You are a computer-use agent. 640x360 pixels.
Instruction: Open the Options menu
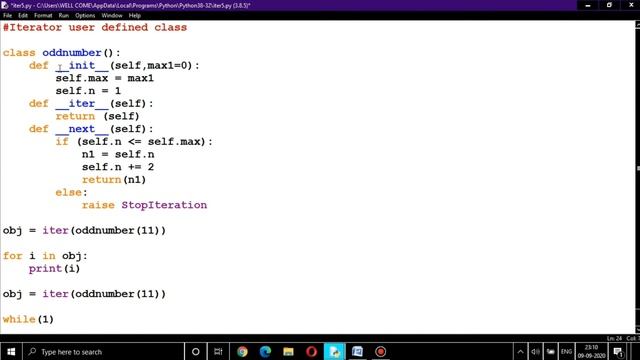tap(85, 16)
